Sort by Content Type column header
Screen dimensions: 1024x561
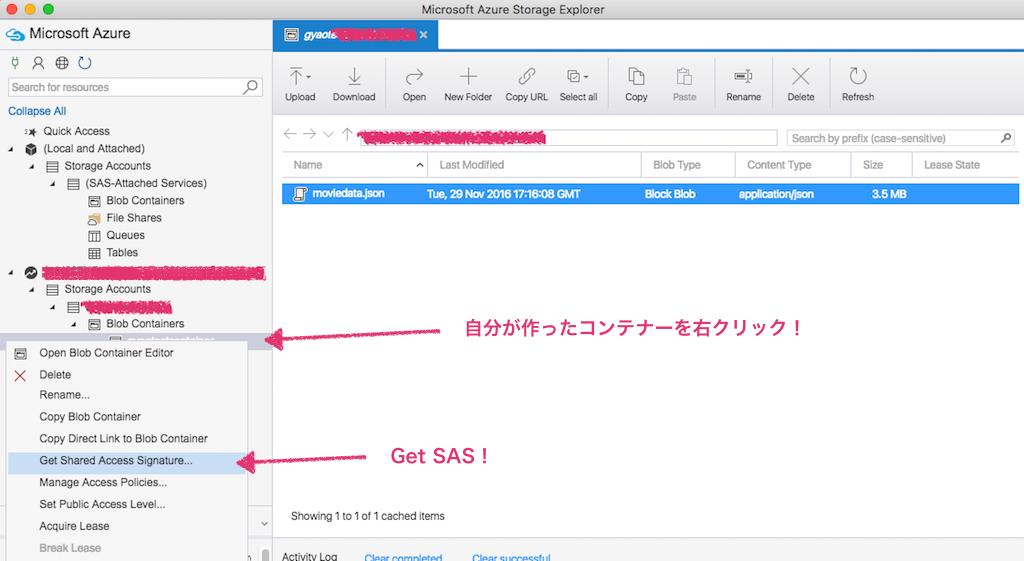coord(793,165)
